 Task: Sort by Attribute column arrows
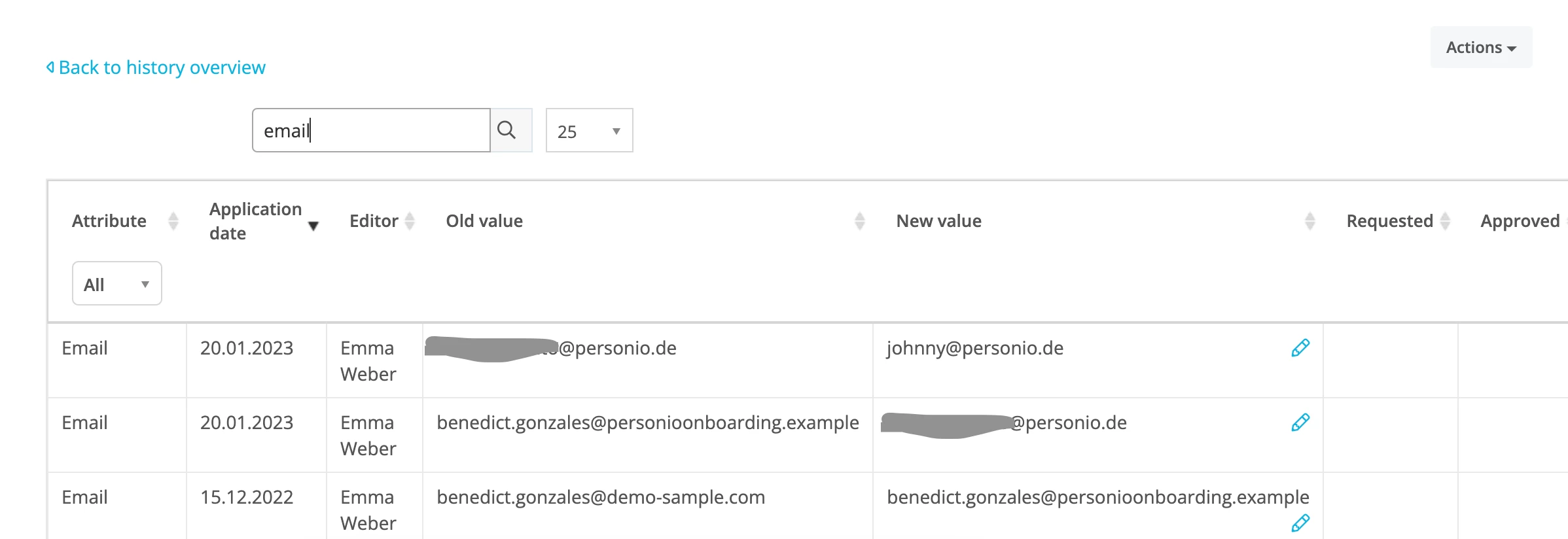pyautogui.click(x=173, y=221)
